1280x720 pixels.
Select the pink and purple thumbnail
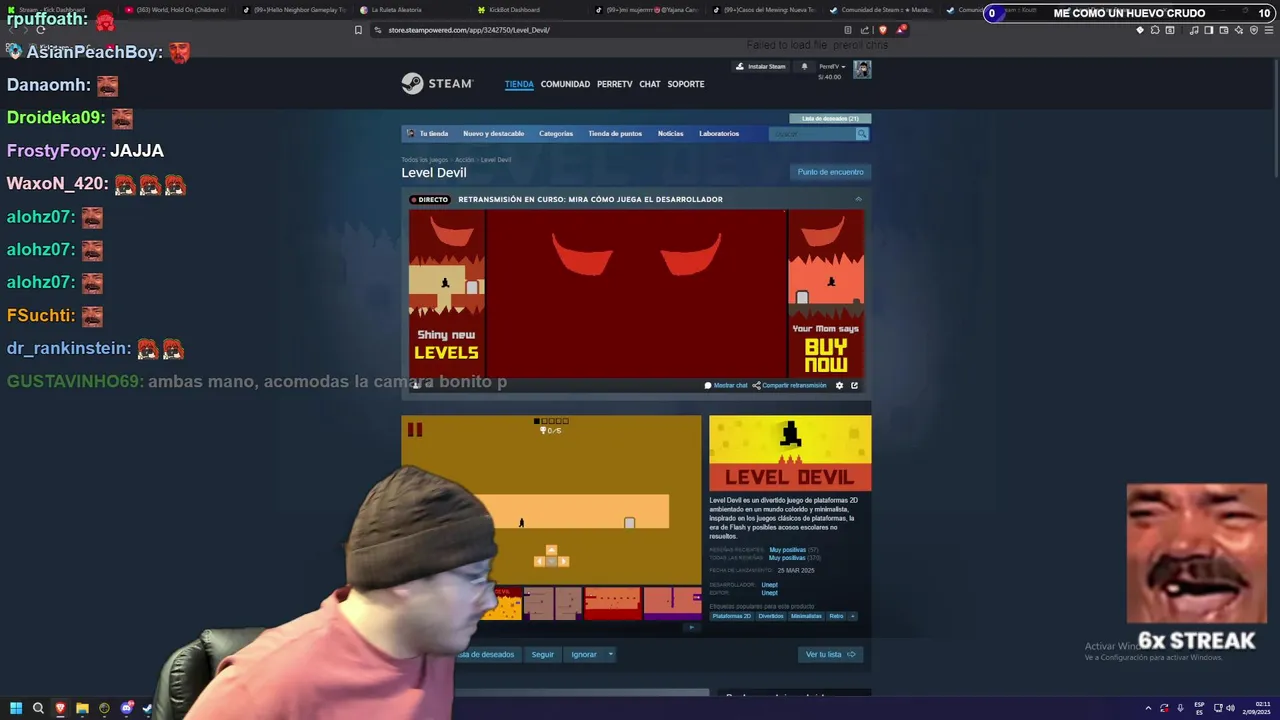coord(672,603)
